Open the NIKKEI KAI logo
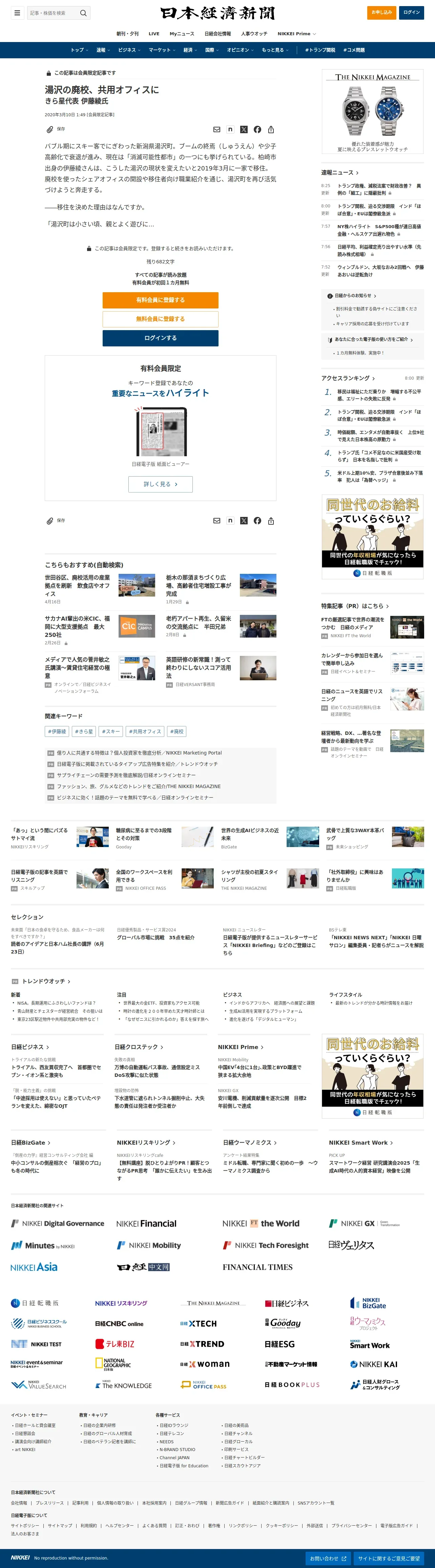 [374, 1364]
